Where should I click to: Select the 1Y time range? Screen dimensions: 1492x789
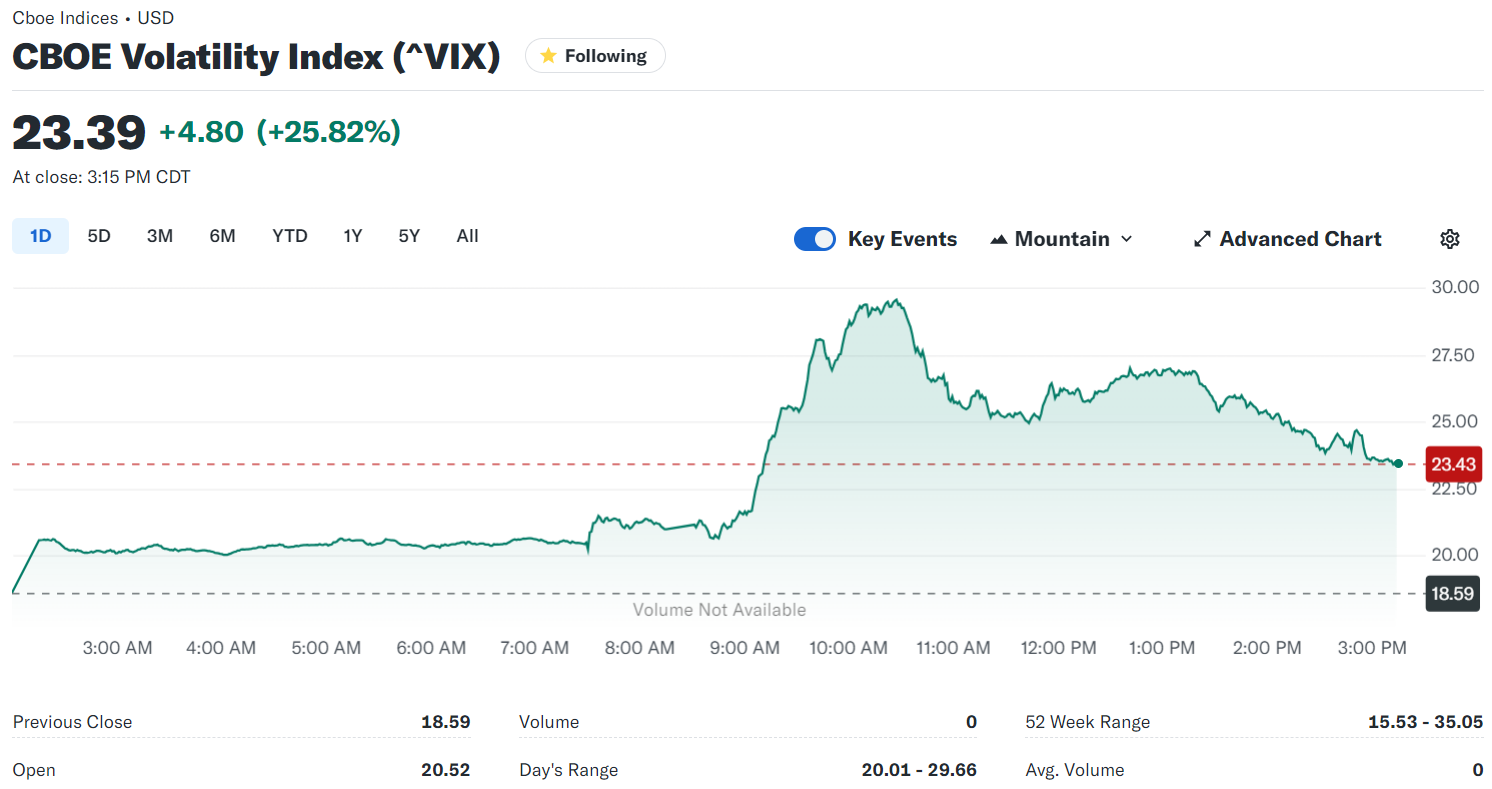click(x=353, y=236)
